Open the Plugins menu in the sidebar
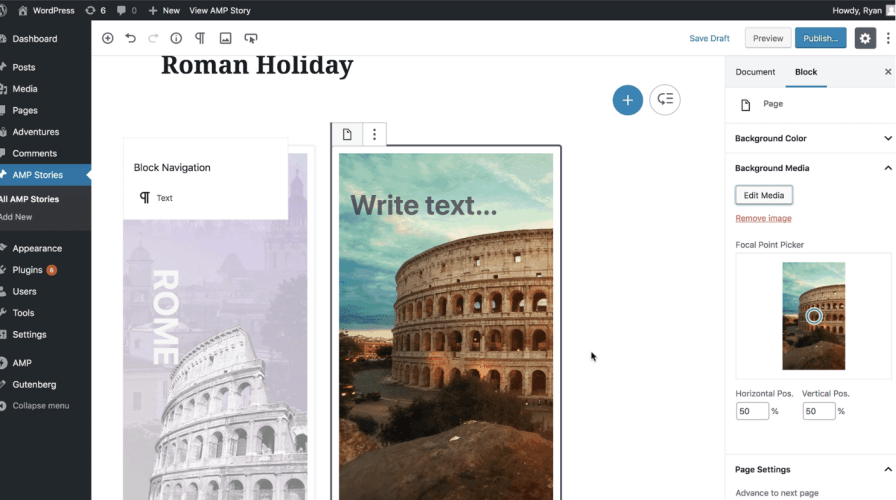 click(28, 270)
